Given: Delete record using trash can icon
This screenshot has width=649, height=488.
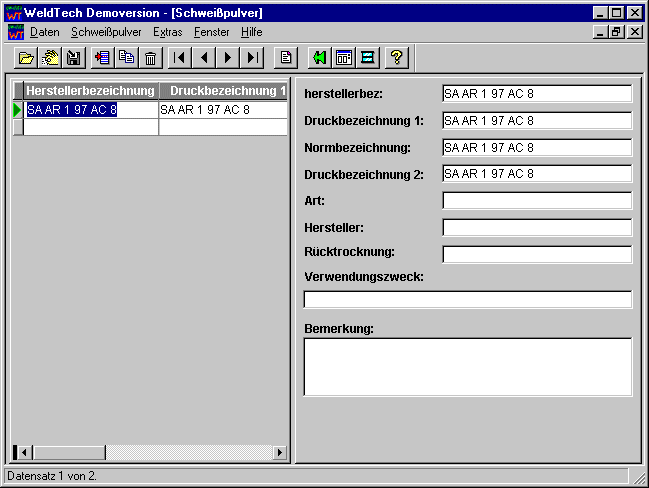Looking at the screenshot, I should (x=150, y=58).
